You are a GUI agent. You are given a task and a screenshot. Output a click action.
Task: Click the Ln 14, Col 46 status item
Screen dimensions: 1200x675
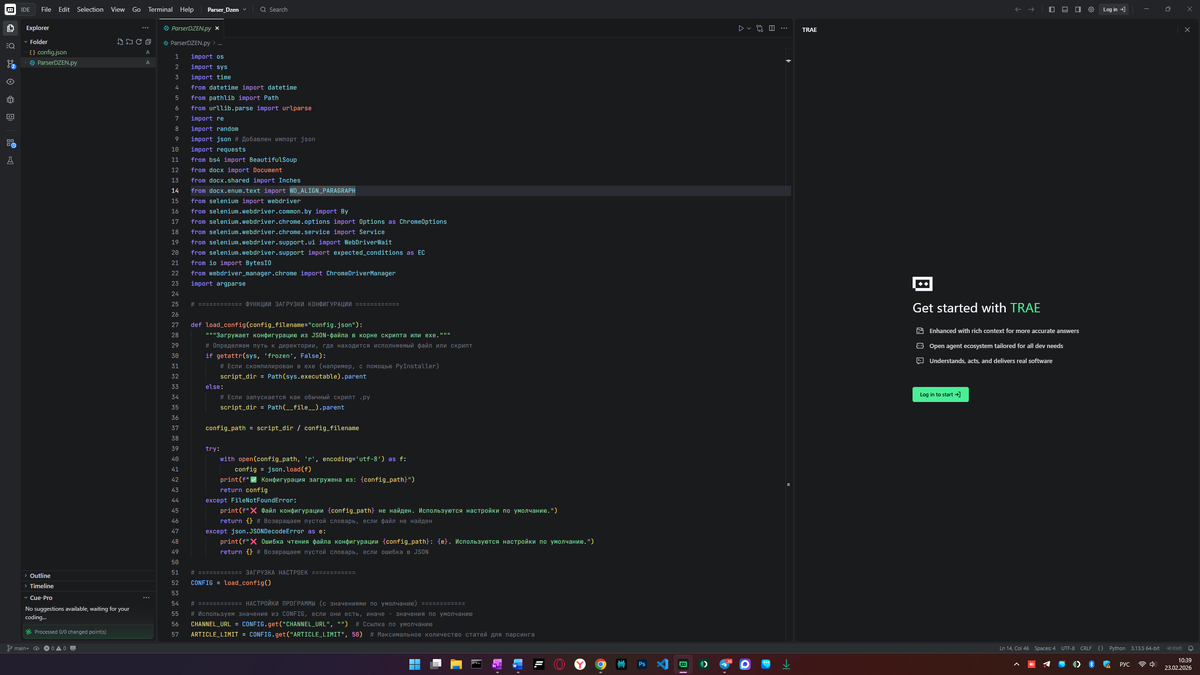pyautogui.click(x=1014, y=648)
